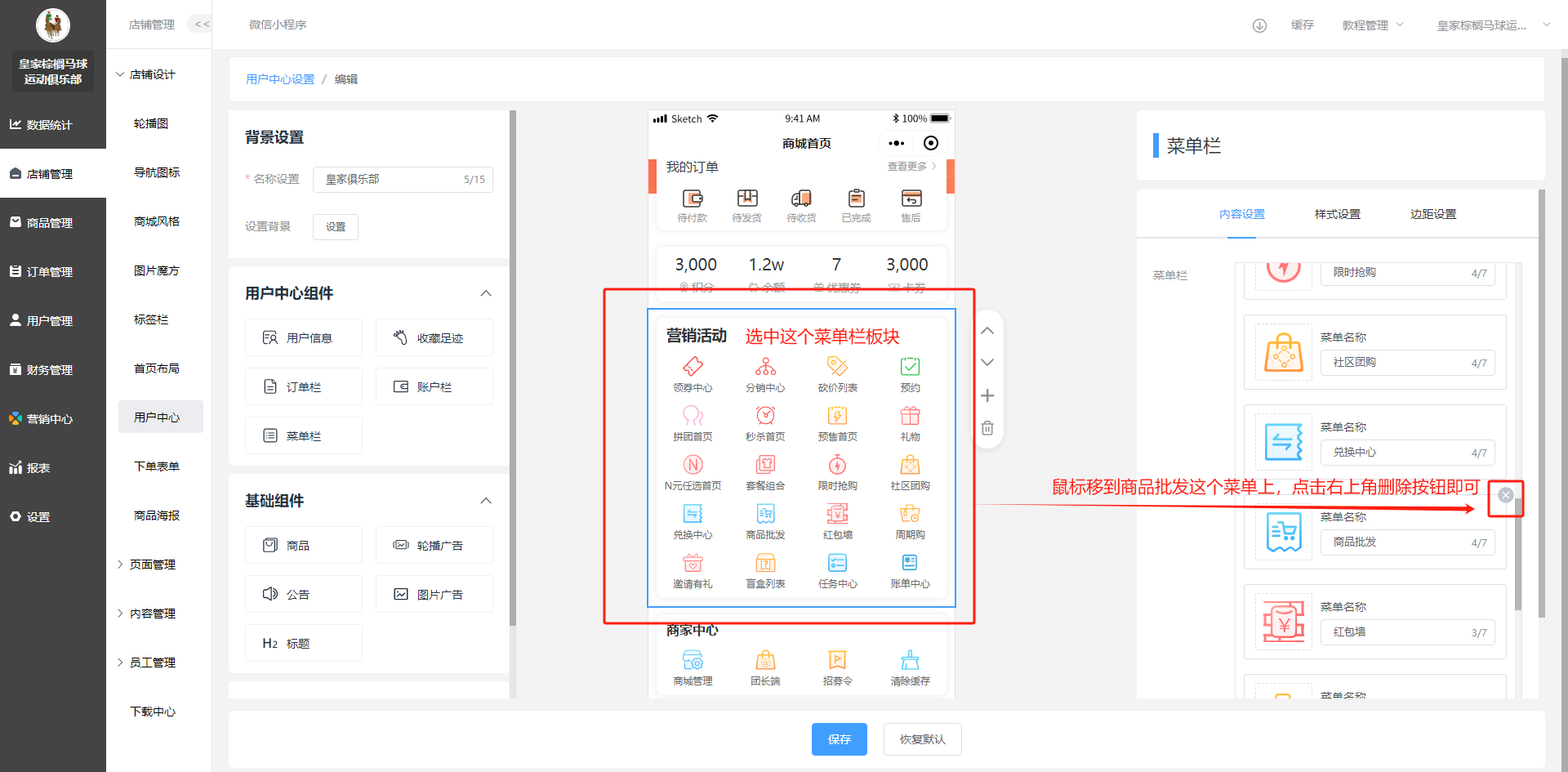Click the download icon in top bar

click(x=1259, y=25)
